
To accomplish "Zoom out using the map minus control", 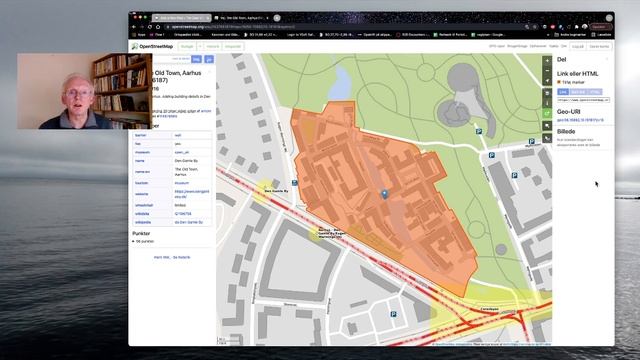I will 547,71.
